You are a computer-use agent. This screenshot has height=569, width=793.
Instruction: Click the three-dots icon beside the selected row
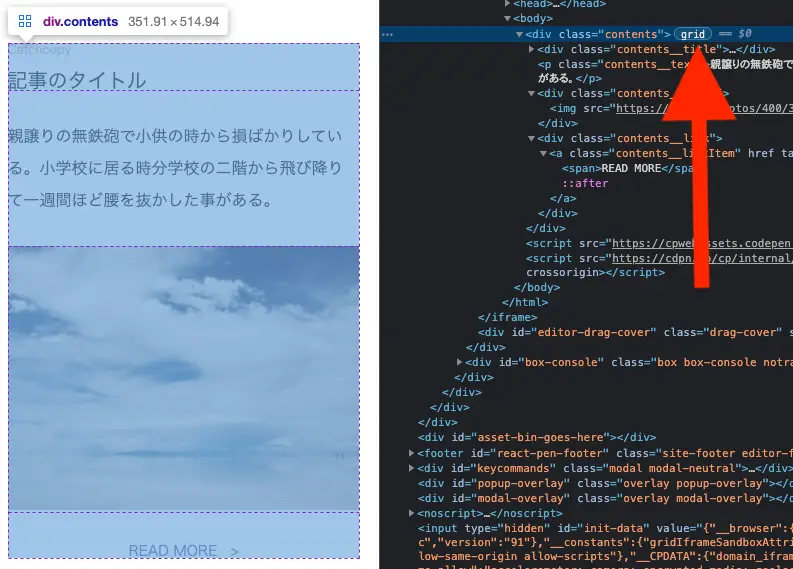(388, 34)
